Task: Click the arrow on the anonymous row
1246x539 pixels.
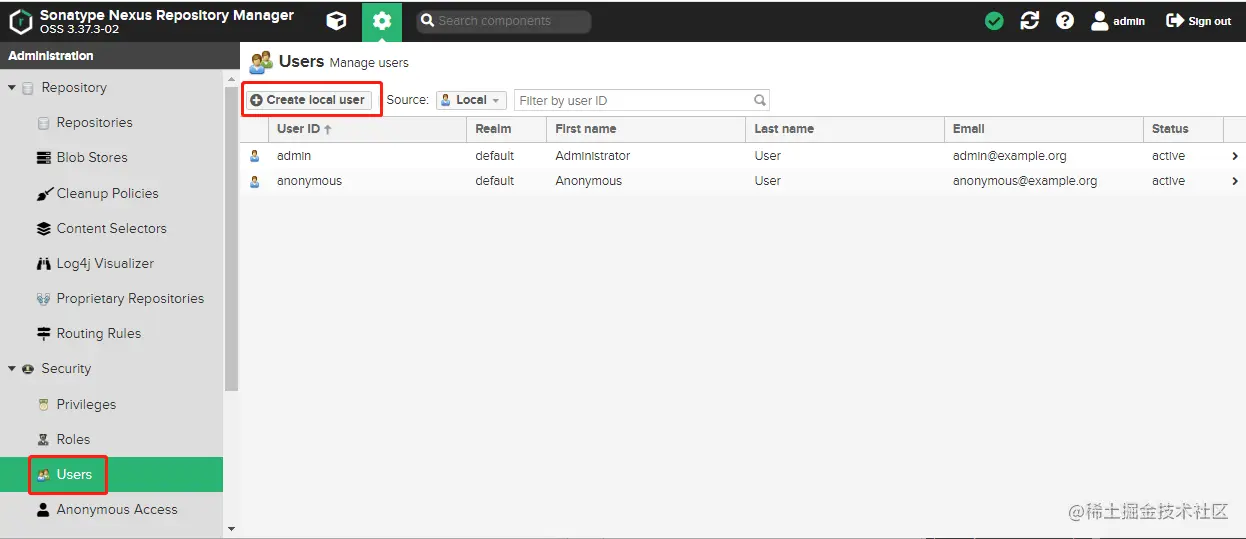Action: coord(1235,181)
